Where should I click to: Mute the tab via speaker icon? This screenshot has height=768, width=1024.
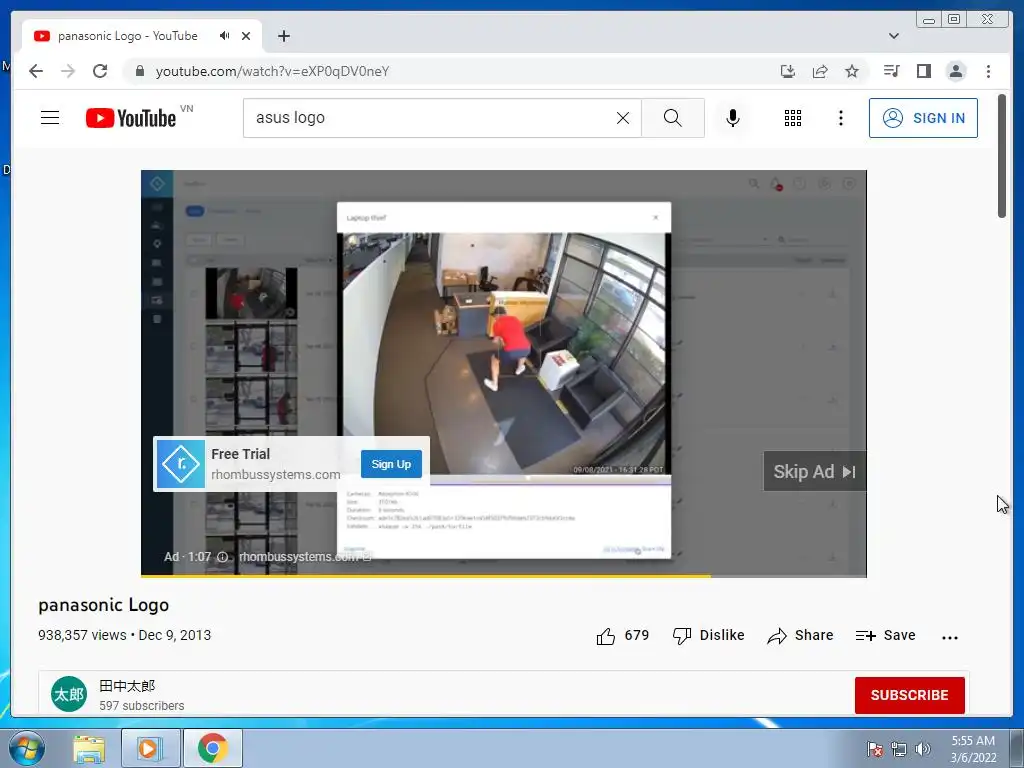click(x=225, y=36)
